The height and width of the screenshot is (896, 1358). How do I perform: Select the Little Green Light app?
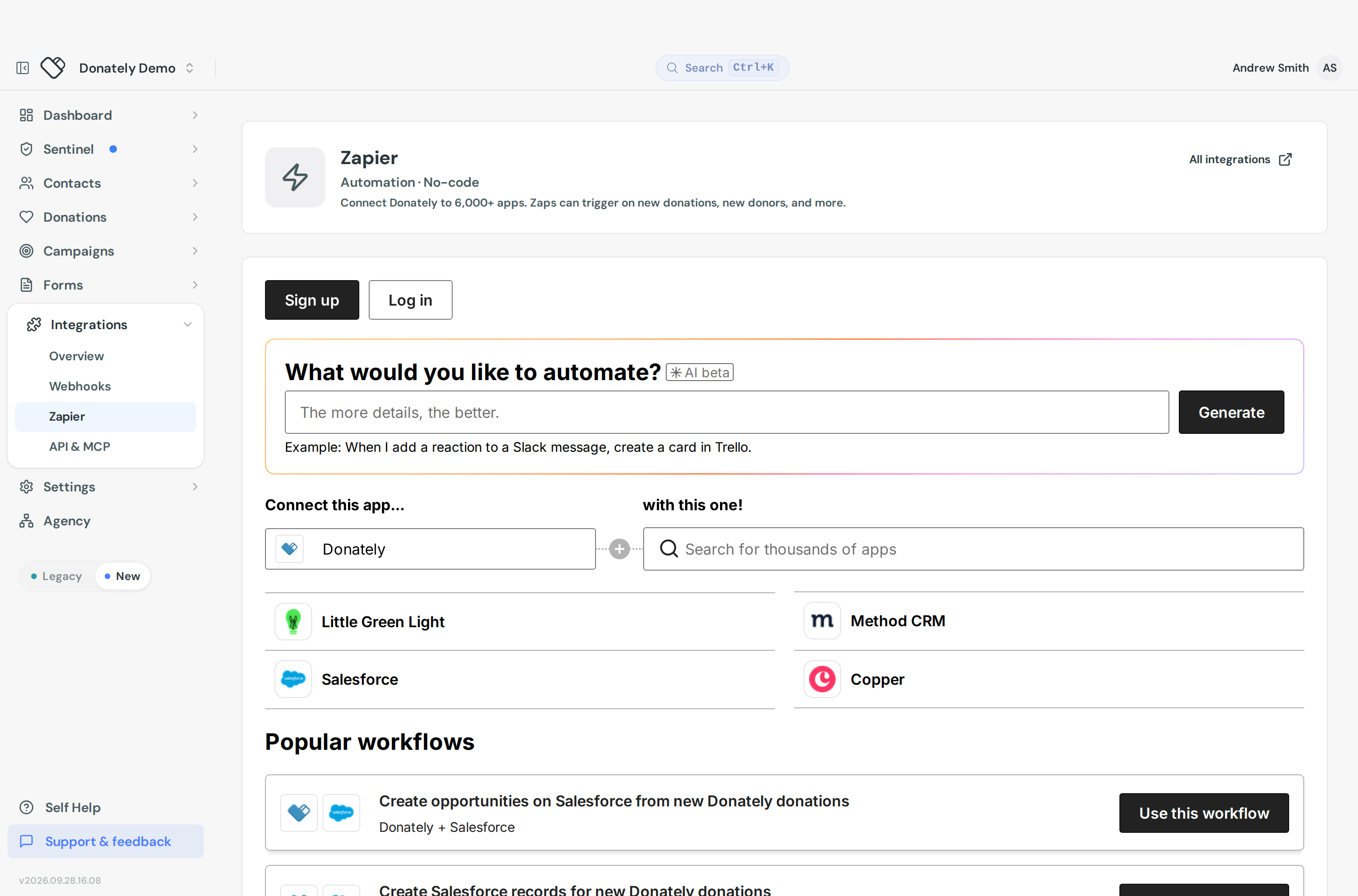[520, 621]
